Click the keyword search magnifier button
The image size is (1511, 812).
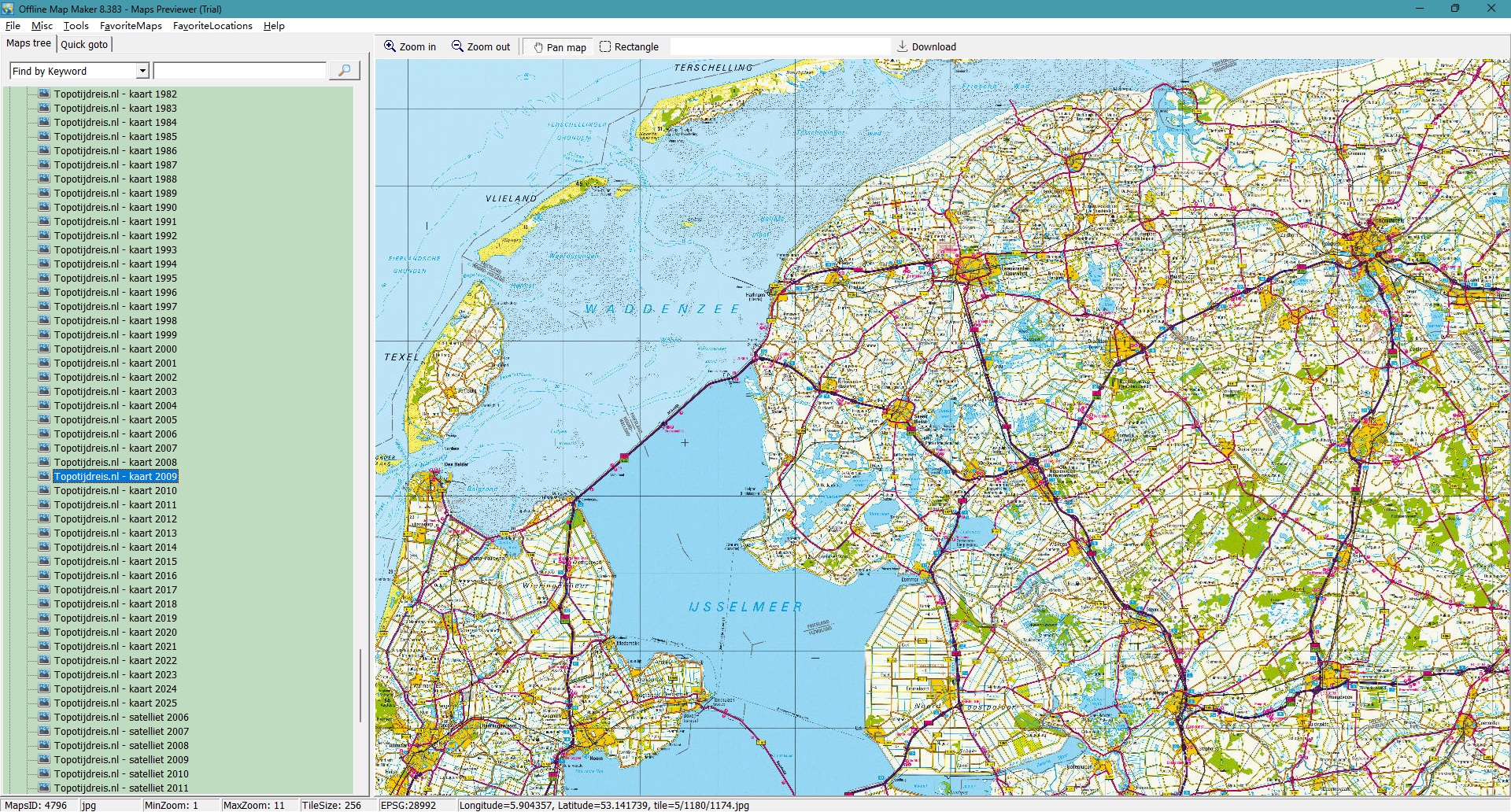pyautogui.click(x=344, y=71)
